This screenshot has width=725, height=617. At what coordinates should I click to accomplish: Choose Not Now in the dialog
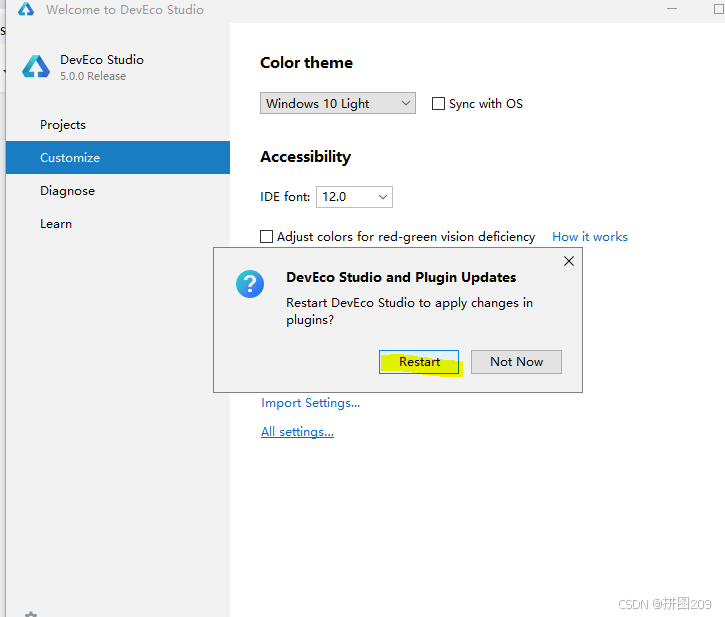[516, 362]
